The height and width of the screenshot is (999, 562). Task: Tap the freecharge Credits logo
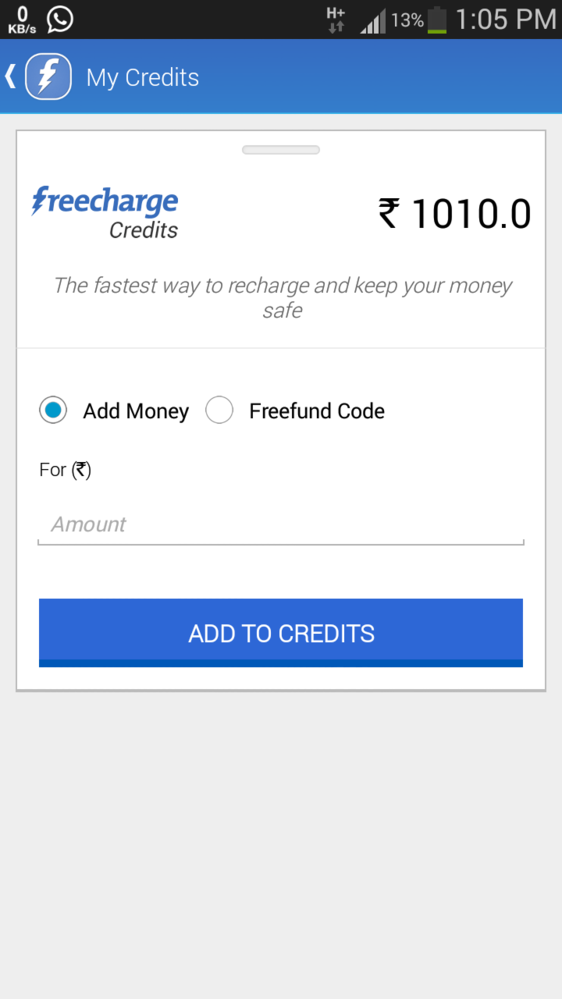coord(105,213)
